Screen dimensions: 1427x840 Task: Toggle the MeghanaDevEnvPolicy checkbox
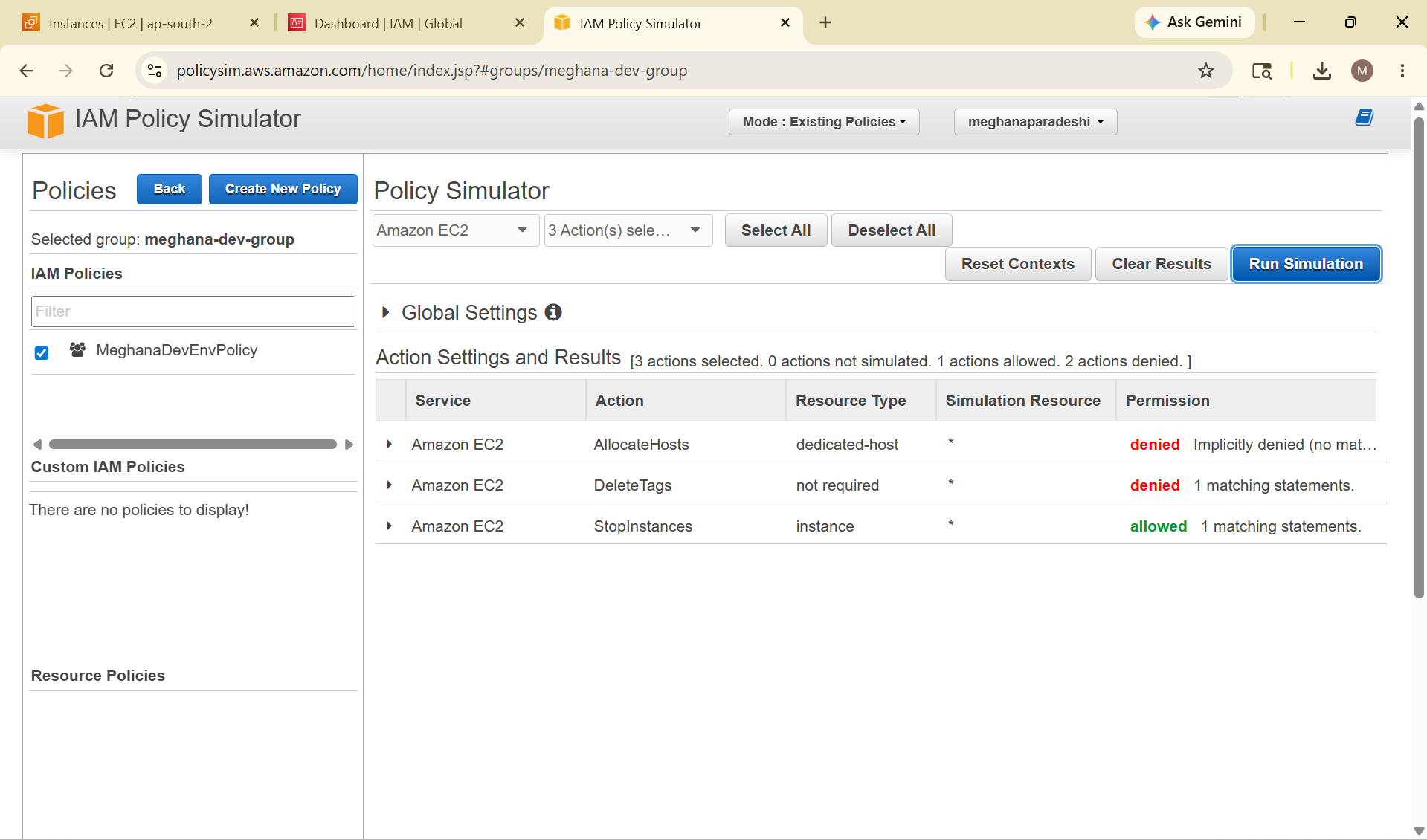click(42, 352)
